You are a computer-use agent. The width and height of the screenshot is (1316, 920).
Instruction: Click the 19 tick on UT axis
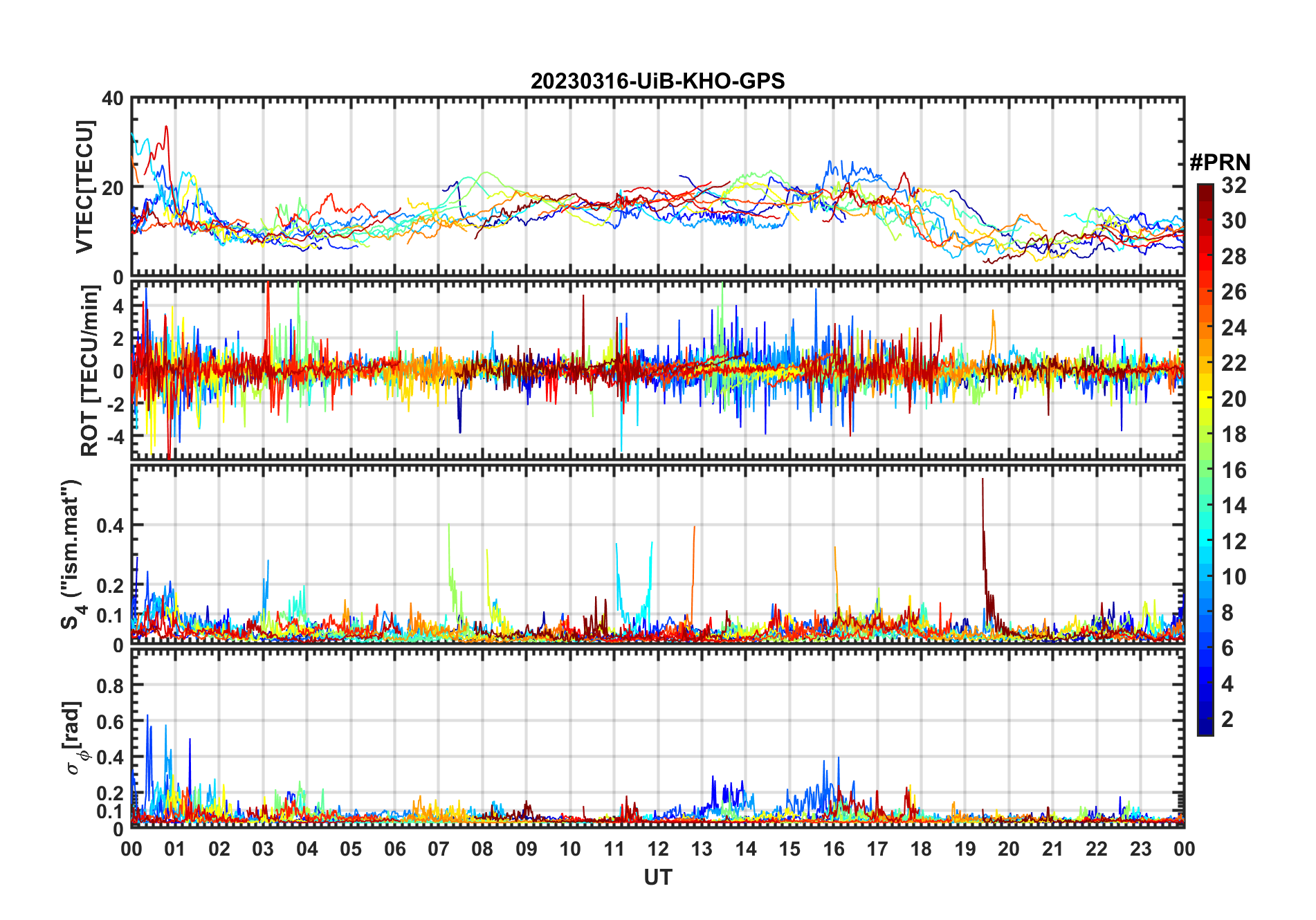(x=965, y=849)
